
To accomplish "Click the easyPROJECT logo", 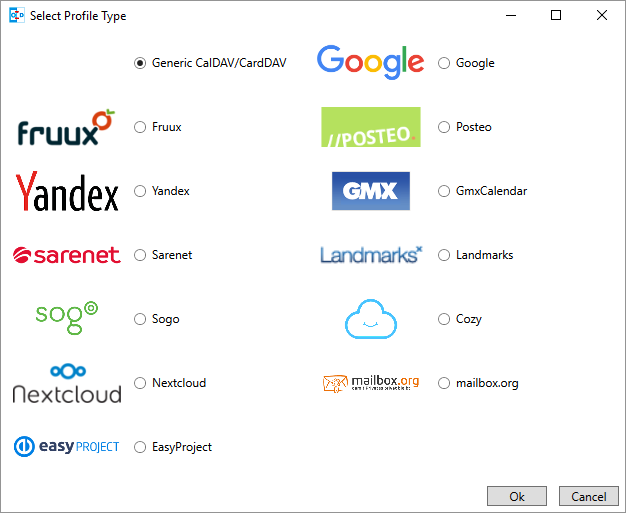I will tap(67, 446).
